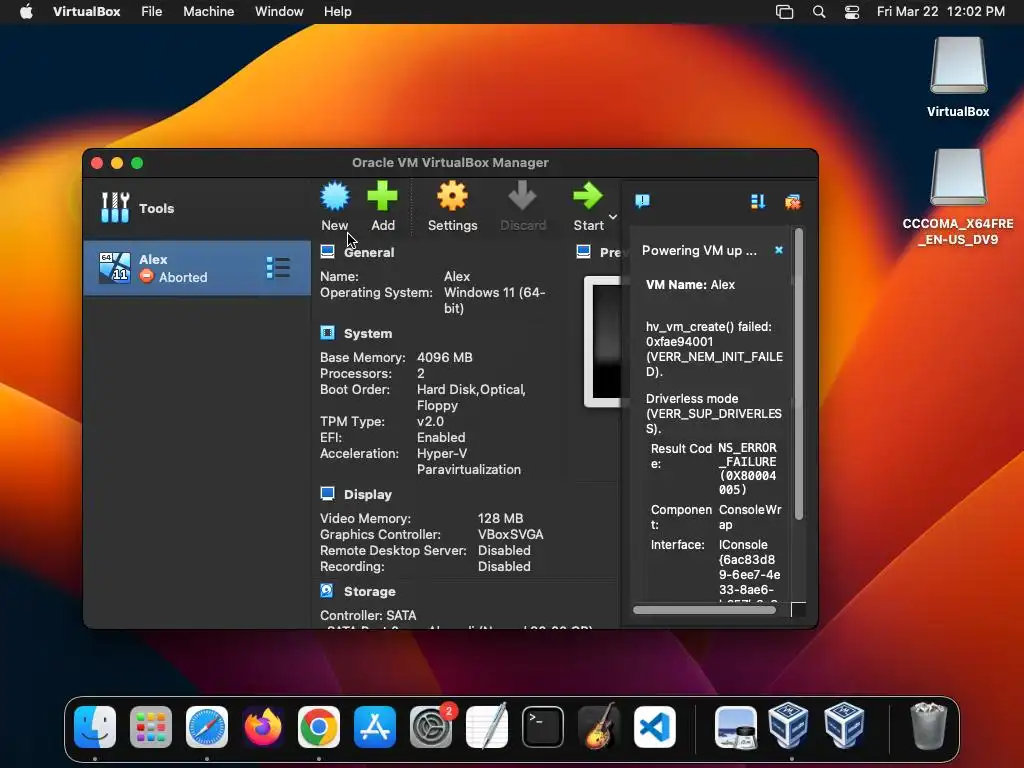
Task: Open Terminal from the Dock
Action: (543, 726)
